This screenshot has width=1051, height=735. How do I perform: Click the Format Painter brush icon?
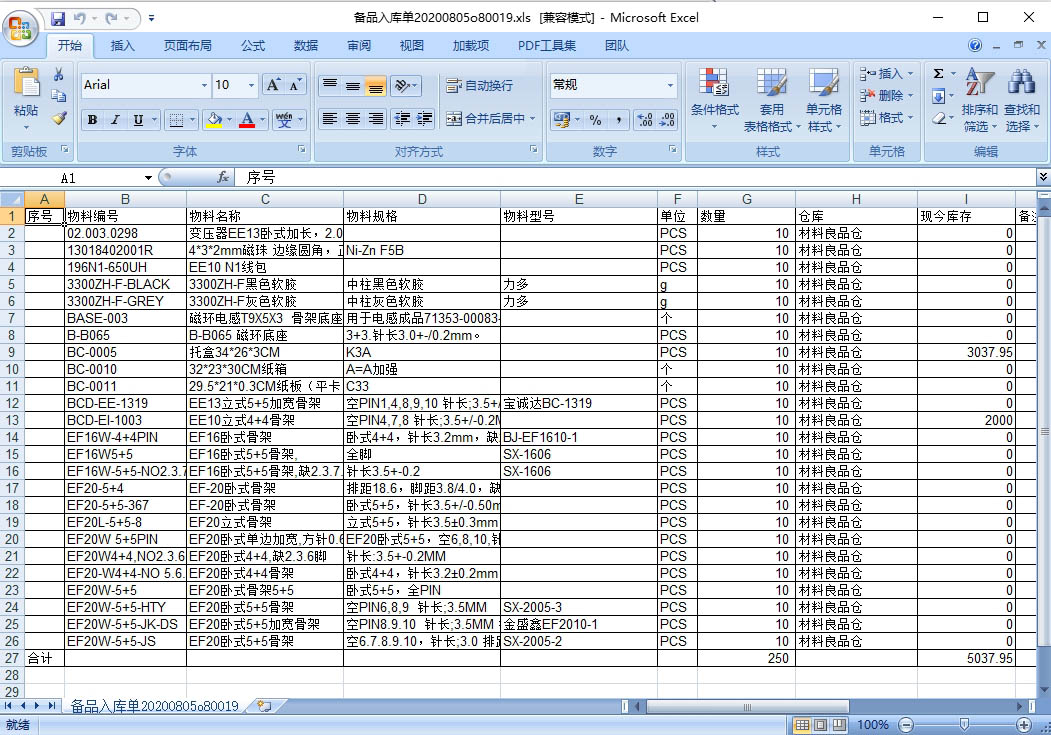(59, 118)
